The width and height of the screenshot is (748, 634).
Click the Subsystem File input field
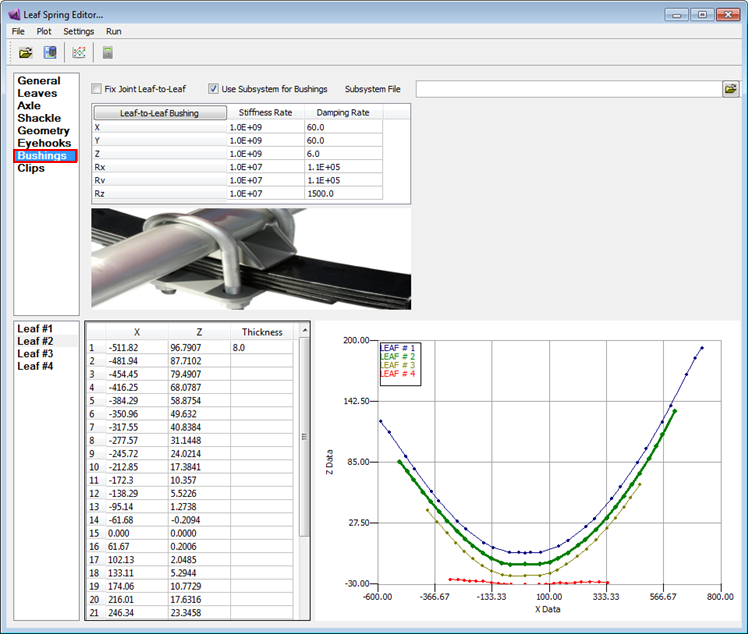pyautogui.click(x=569, y=89)
